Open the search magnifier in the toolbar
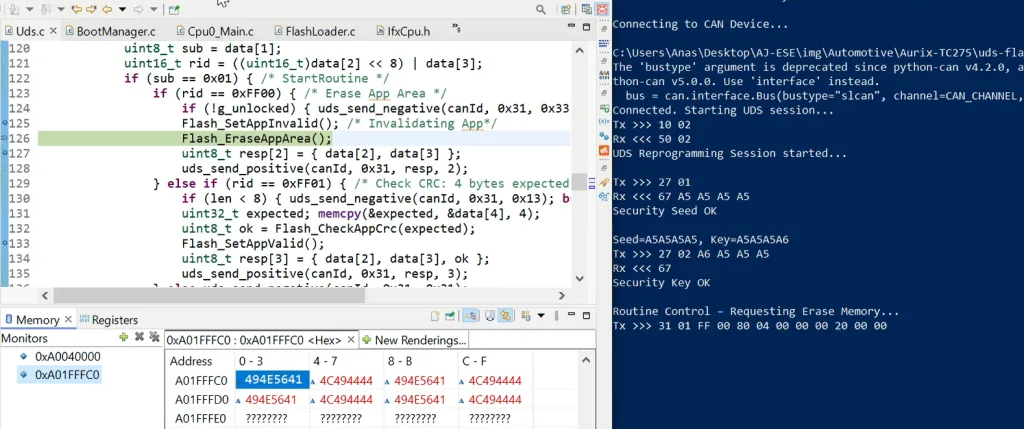 click(x=541, y=9)
